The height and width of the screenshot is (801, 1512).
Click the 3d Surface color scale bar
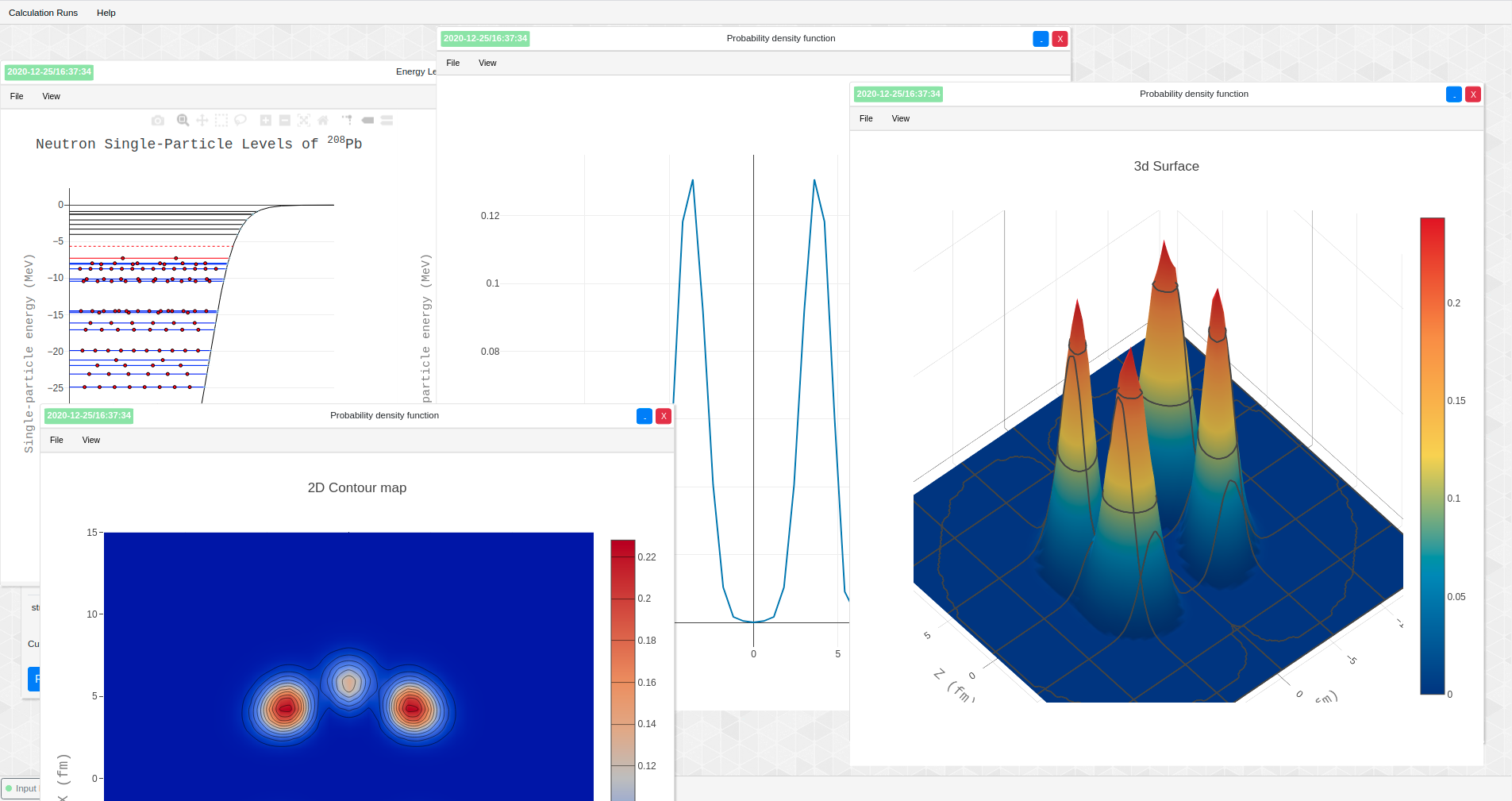[x=1432, y=456]
